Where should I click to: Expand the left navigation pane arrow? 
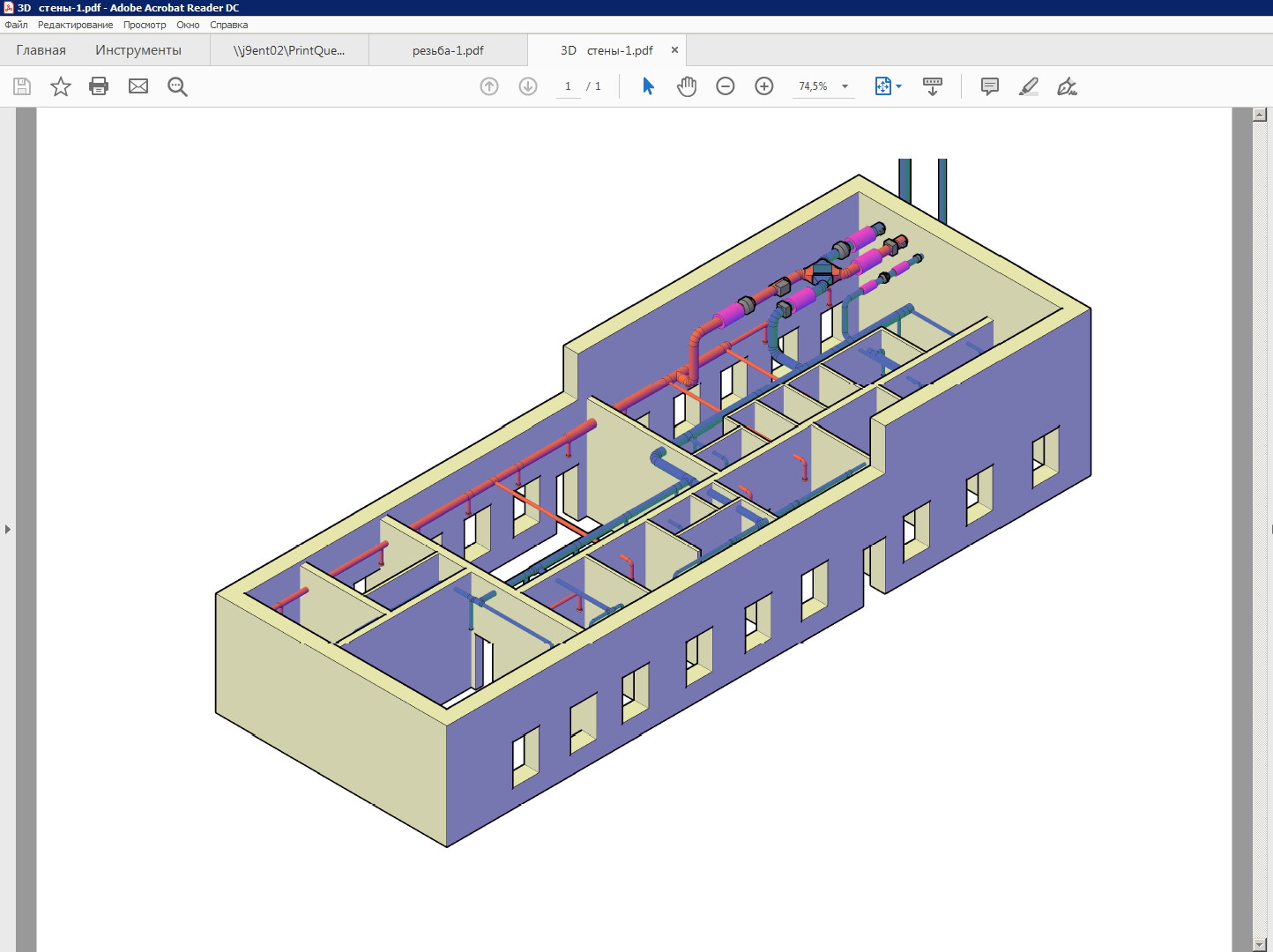pos(8,530)
